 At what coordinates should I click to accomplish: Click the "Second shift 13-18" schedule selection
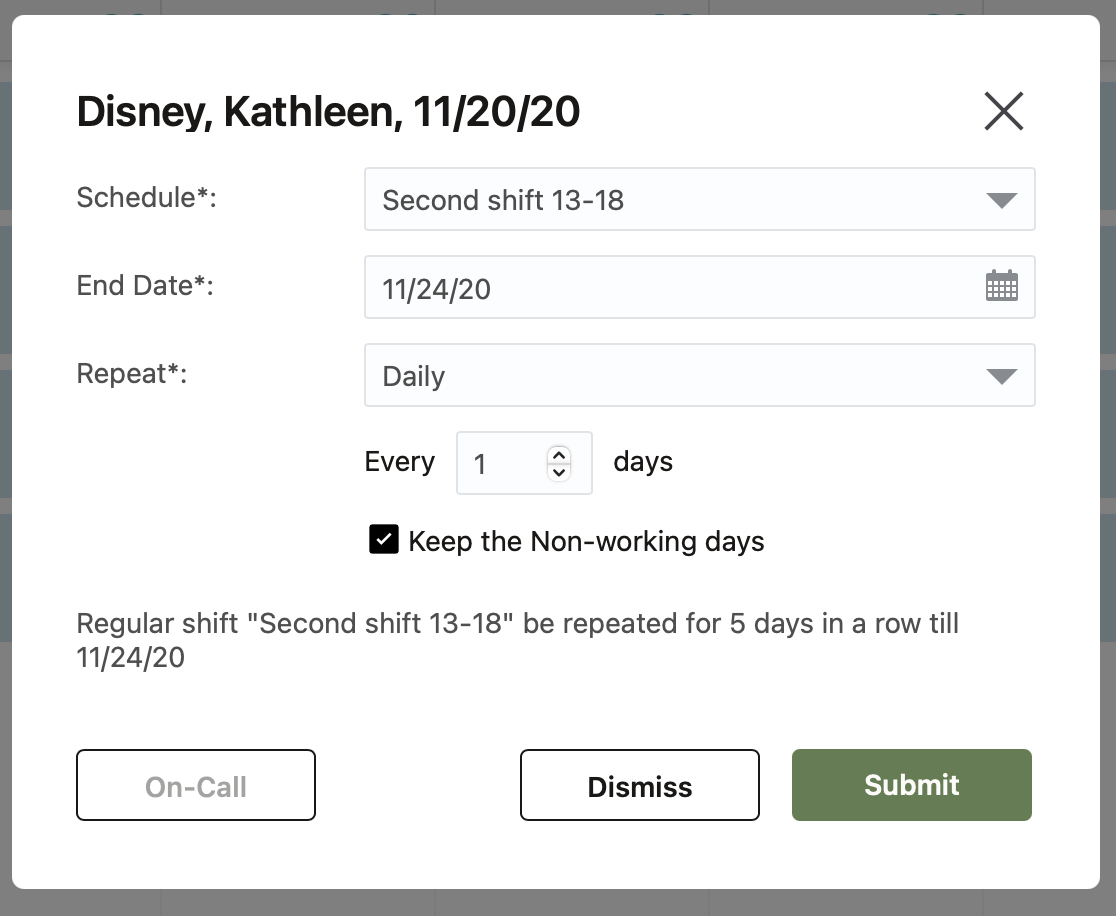tap(503, 200)
